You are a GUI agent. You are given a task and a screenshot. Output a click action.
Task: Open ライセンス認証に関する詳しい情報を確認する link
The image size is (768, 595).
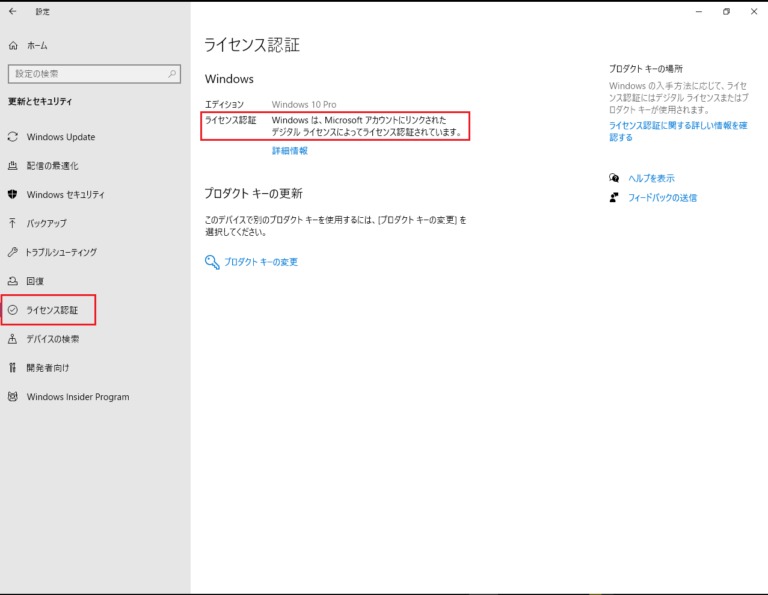(x=678, y=131)
